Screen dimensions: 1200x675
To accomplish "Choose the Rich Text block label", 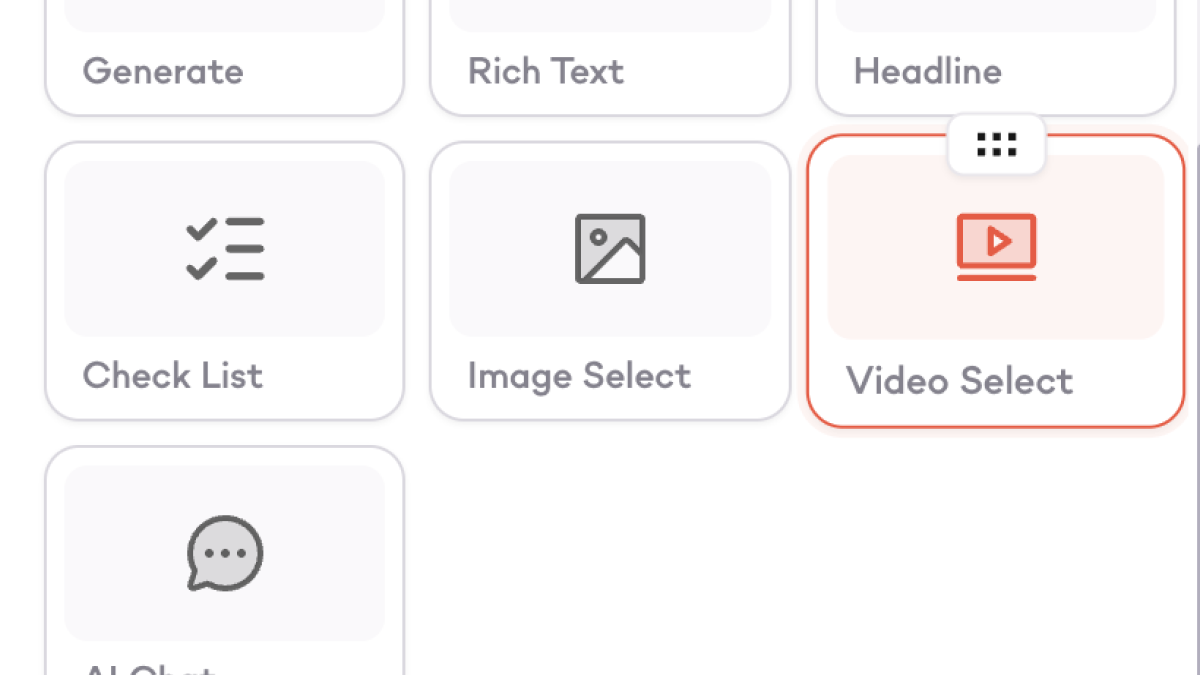I will [x=546, y=71].
